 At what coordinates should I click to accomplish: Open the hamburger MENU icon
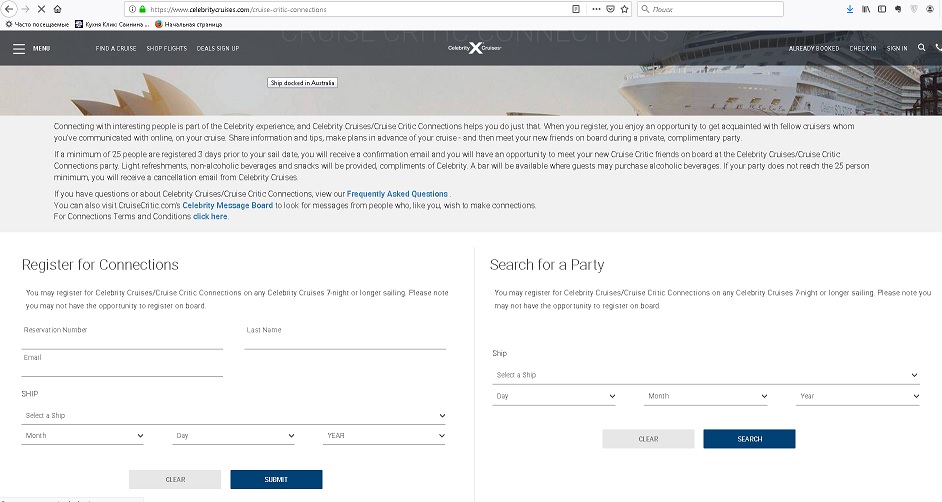coord(19,49)
